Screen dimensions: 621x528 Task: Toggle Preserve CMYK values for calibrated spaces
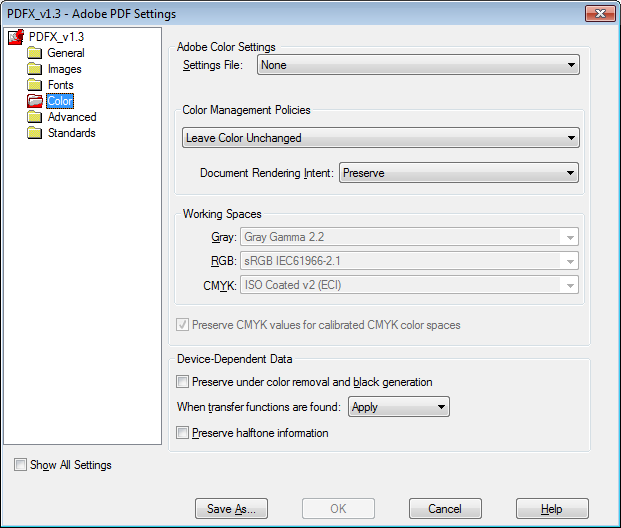point(182,325)
